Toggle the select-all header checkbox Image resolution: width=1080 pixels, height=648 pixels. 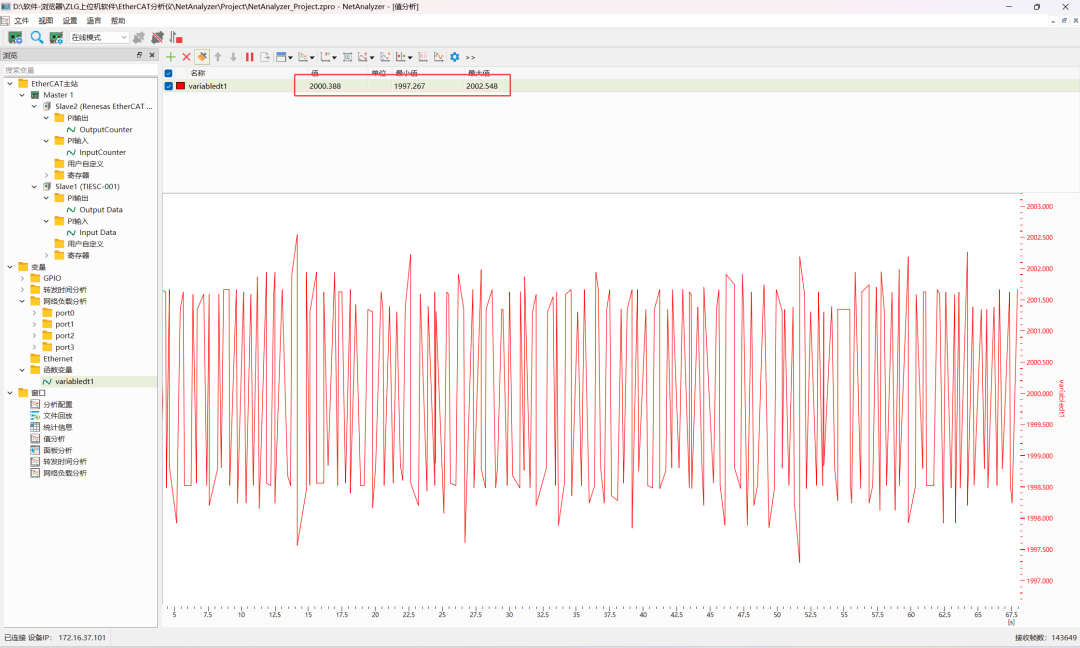[168, 73]
